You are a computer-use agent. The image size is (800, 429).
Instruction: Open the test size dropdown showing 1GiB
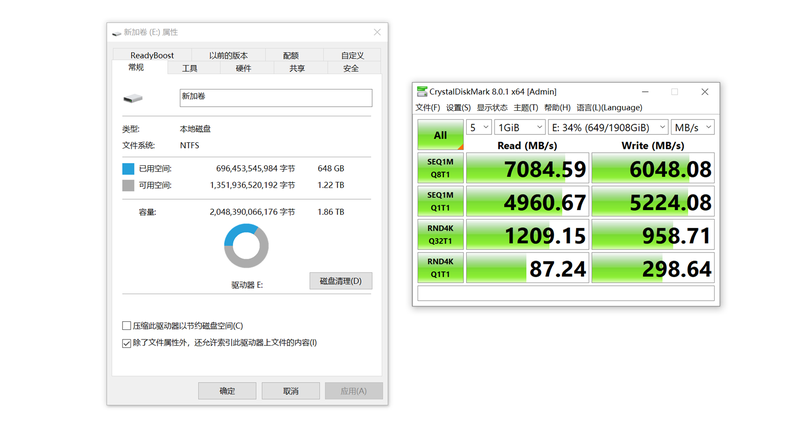pos(520,128)
